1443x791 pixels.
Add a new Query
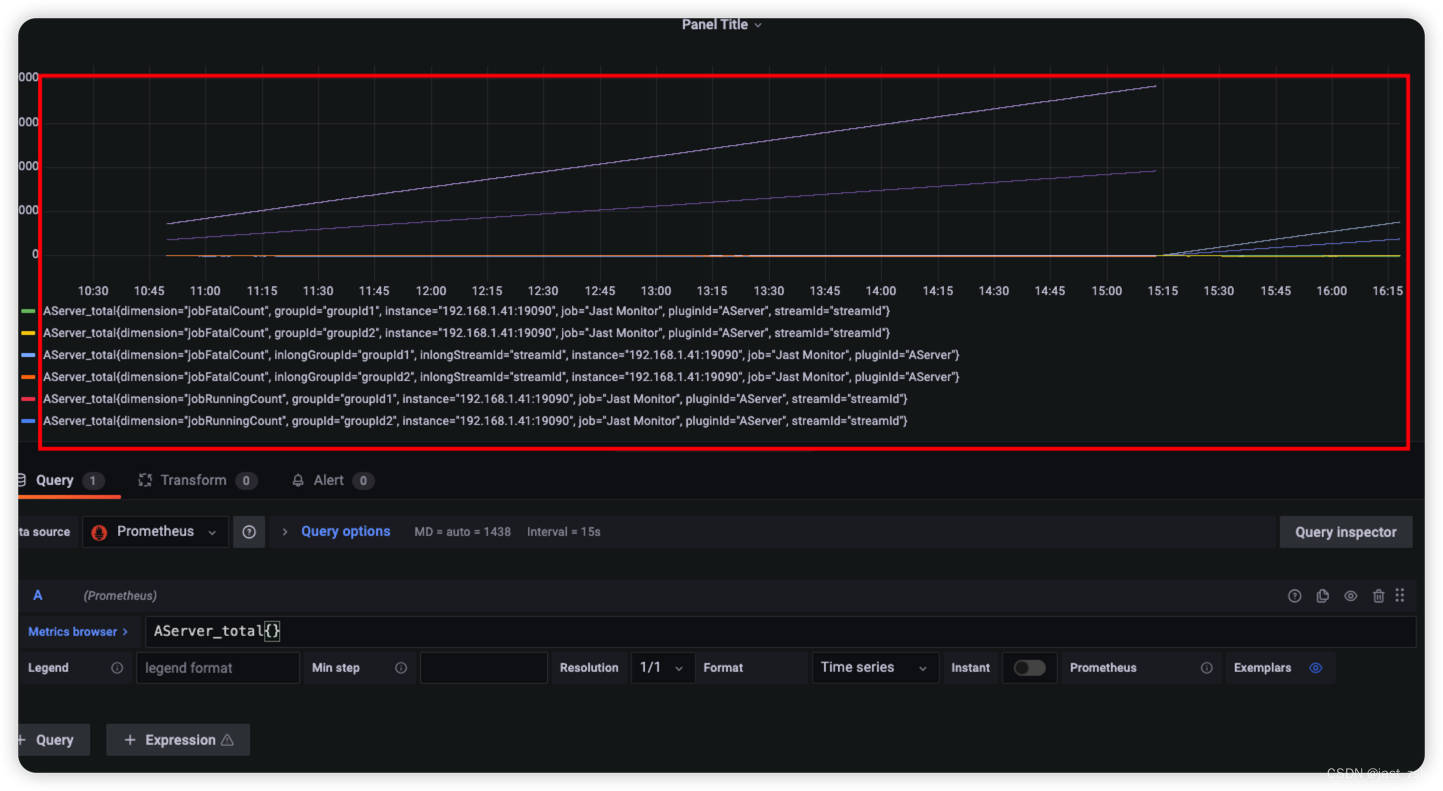[53, 740]
